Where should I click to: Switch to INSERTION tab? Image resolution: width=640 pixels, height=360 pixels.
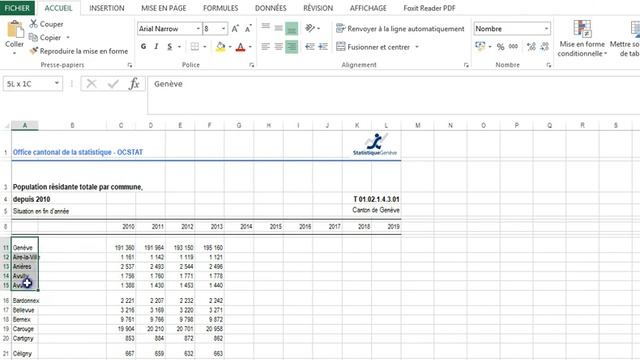pyautogui.click(x=107, y=8)
